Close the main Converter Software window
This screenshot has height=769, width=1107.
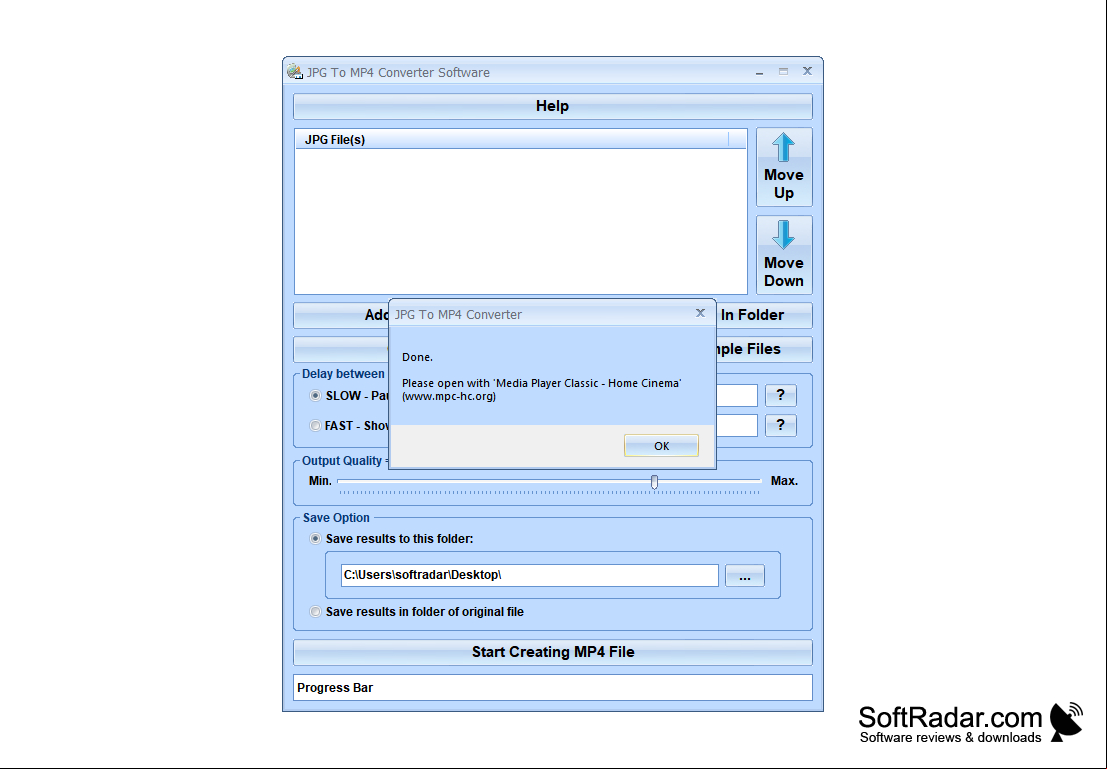pyautogui.click(x=807, y=71)
